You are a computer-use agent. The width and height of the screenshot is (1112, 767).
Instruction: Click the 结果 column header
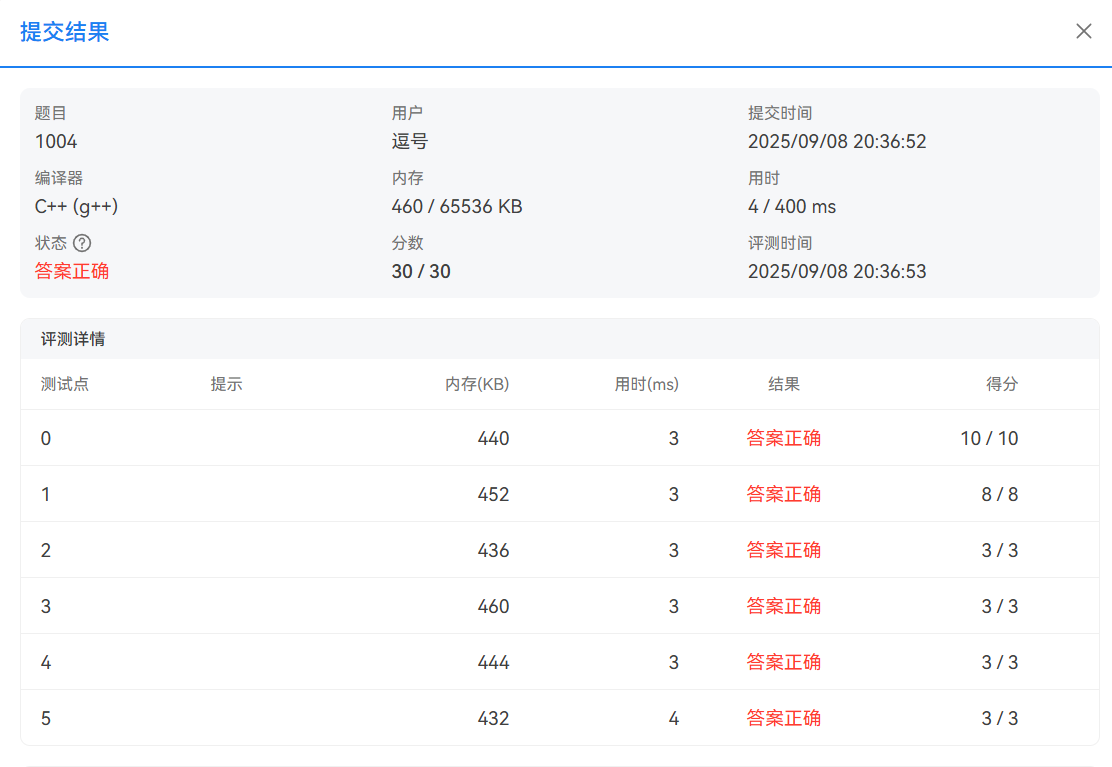point(784,384)
